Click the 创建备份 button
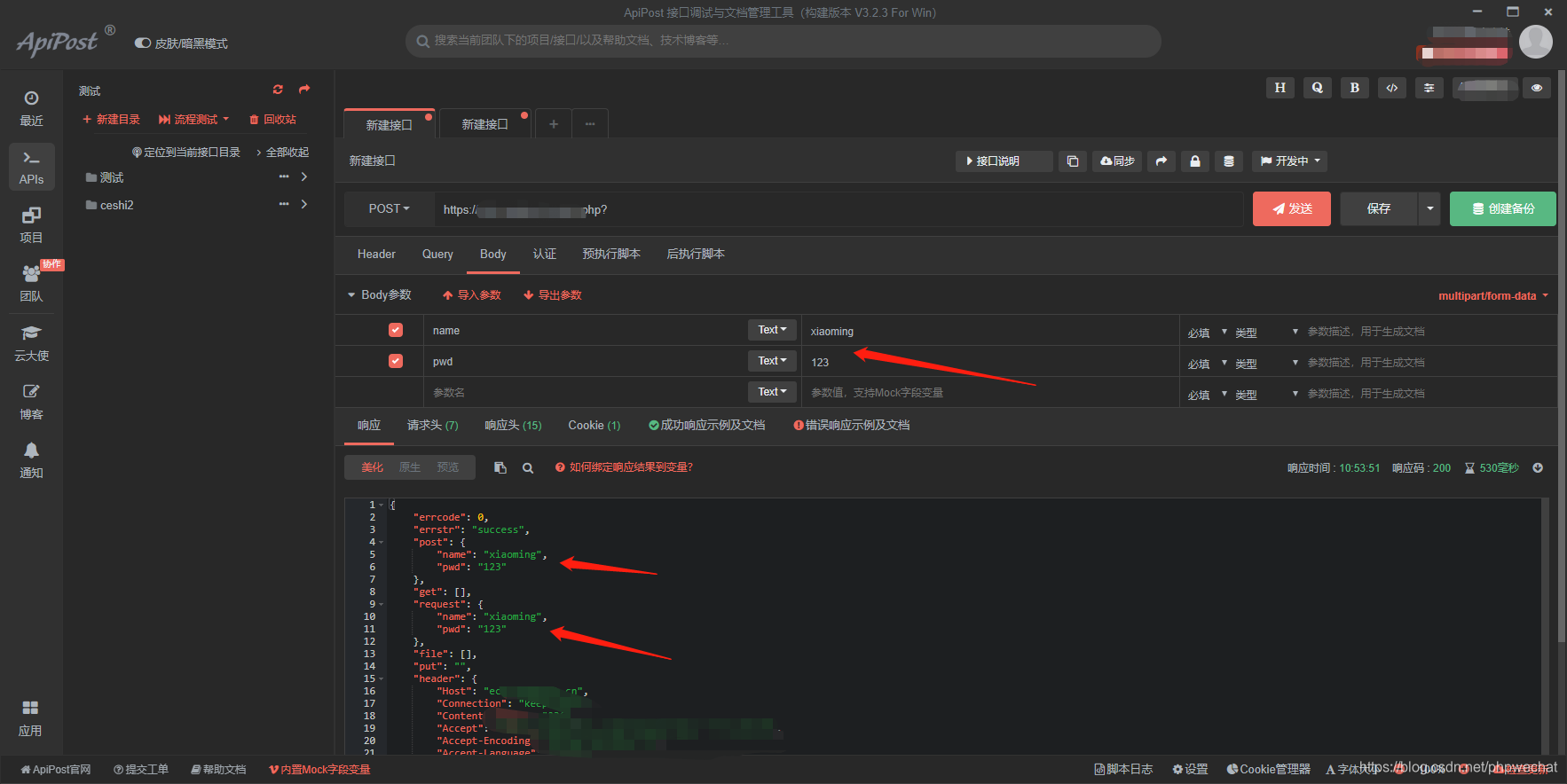Viewport: 1567px width, 784px height. coord(1503,208)
